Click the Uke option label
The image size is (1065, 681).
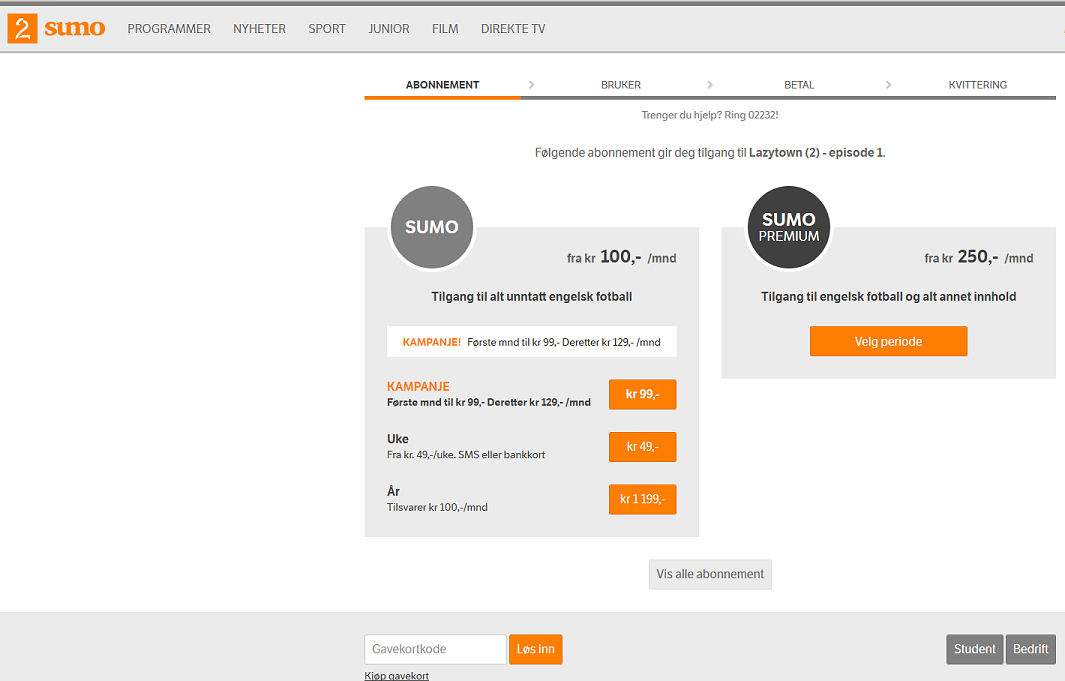pos(398,439)
